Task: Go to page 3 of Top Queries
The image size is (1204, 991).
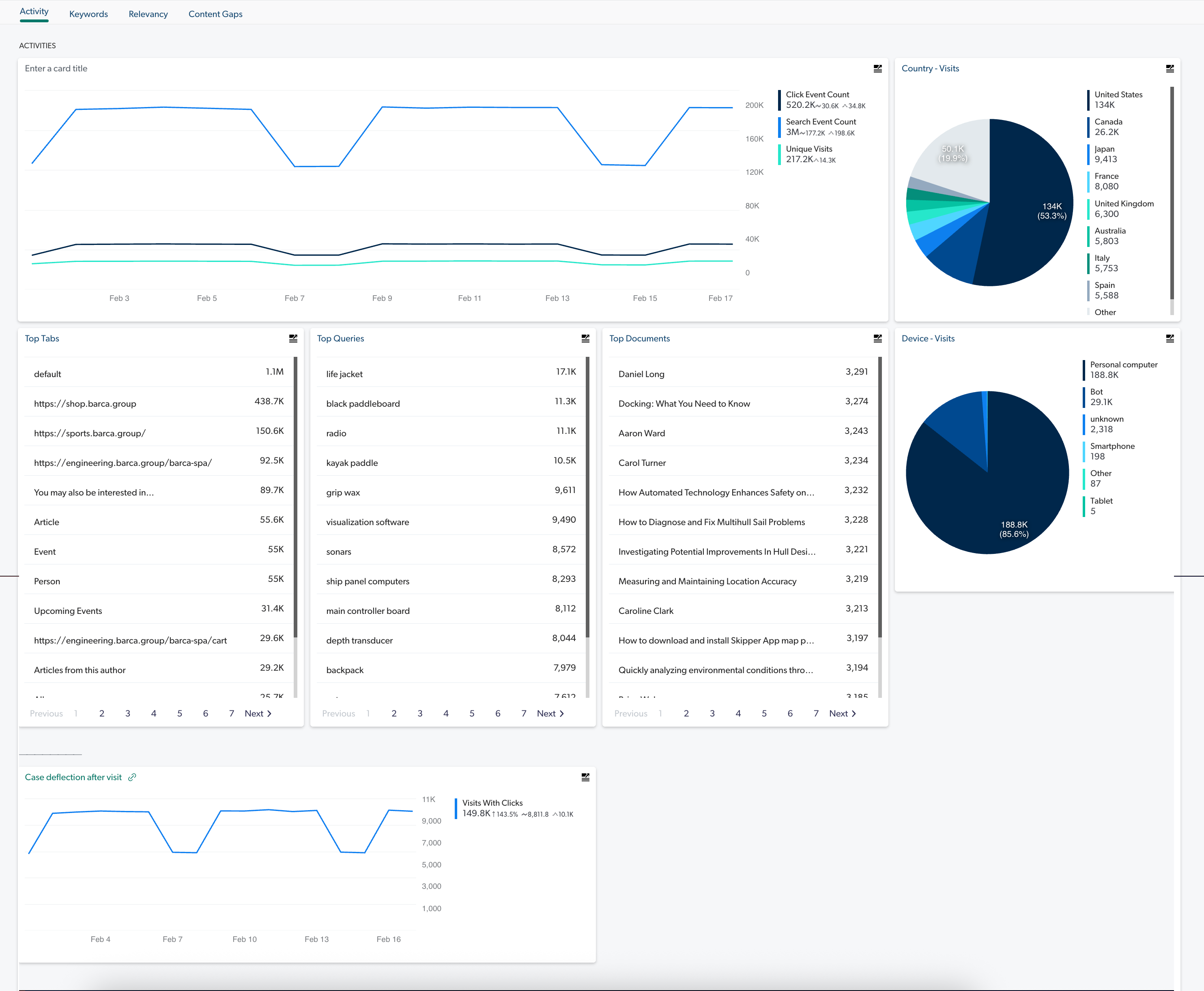Action: 420,713
